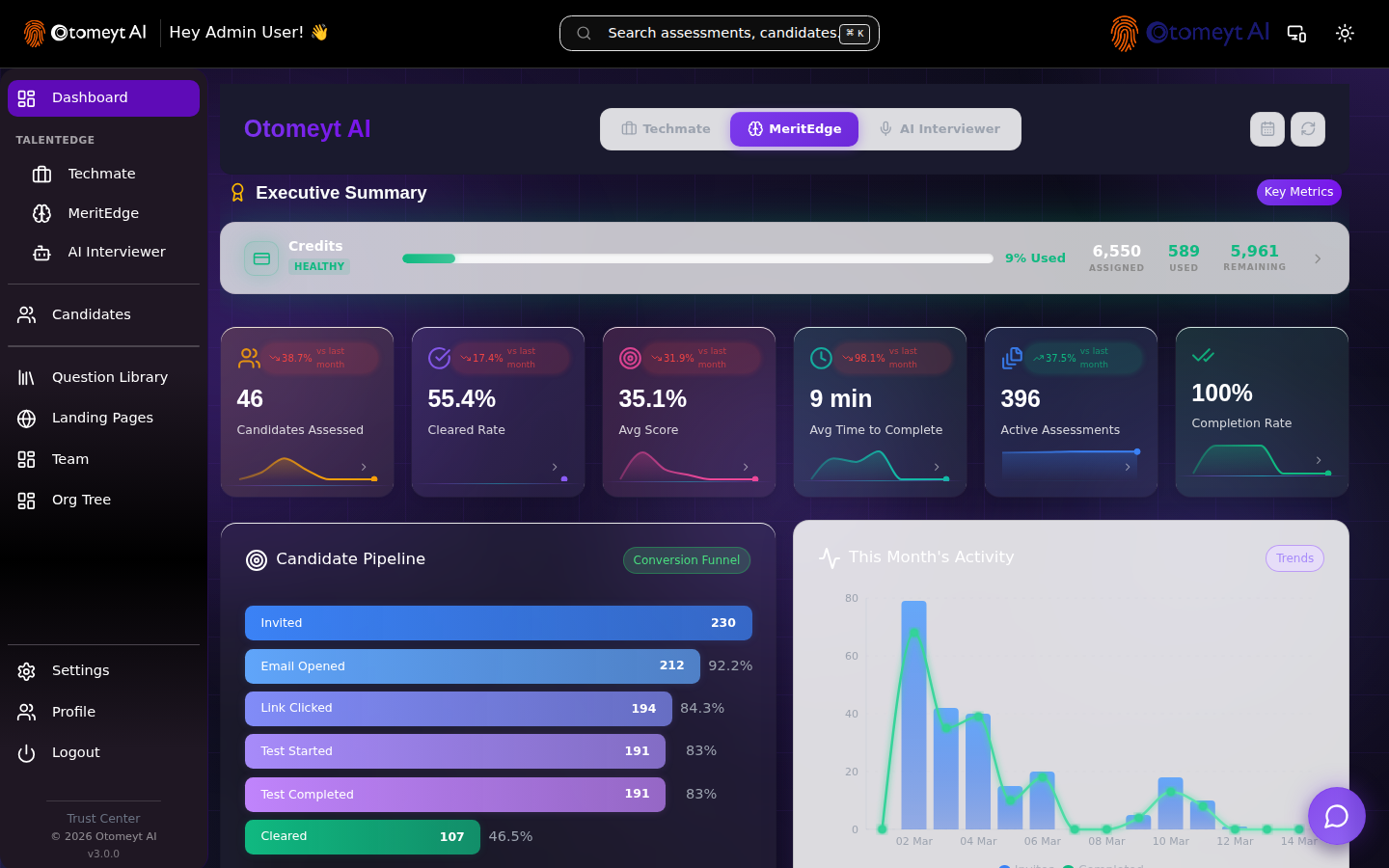The image size is (1389, 868).
Task: Expand the Credits row chevron
Action: click(x=1318, y=258)
